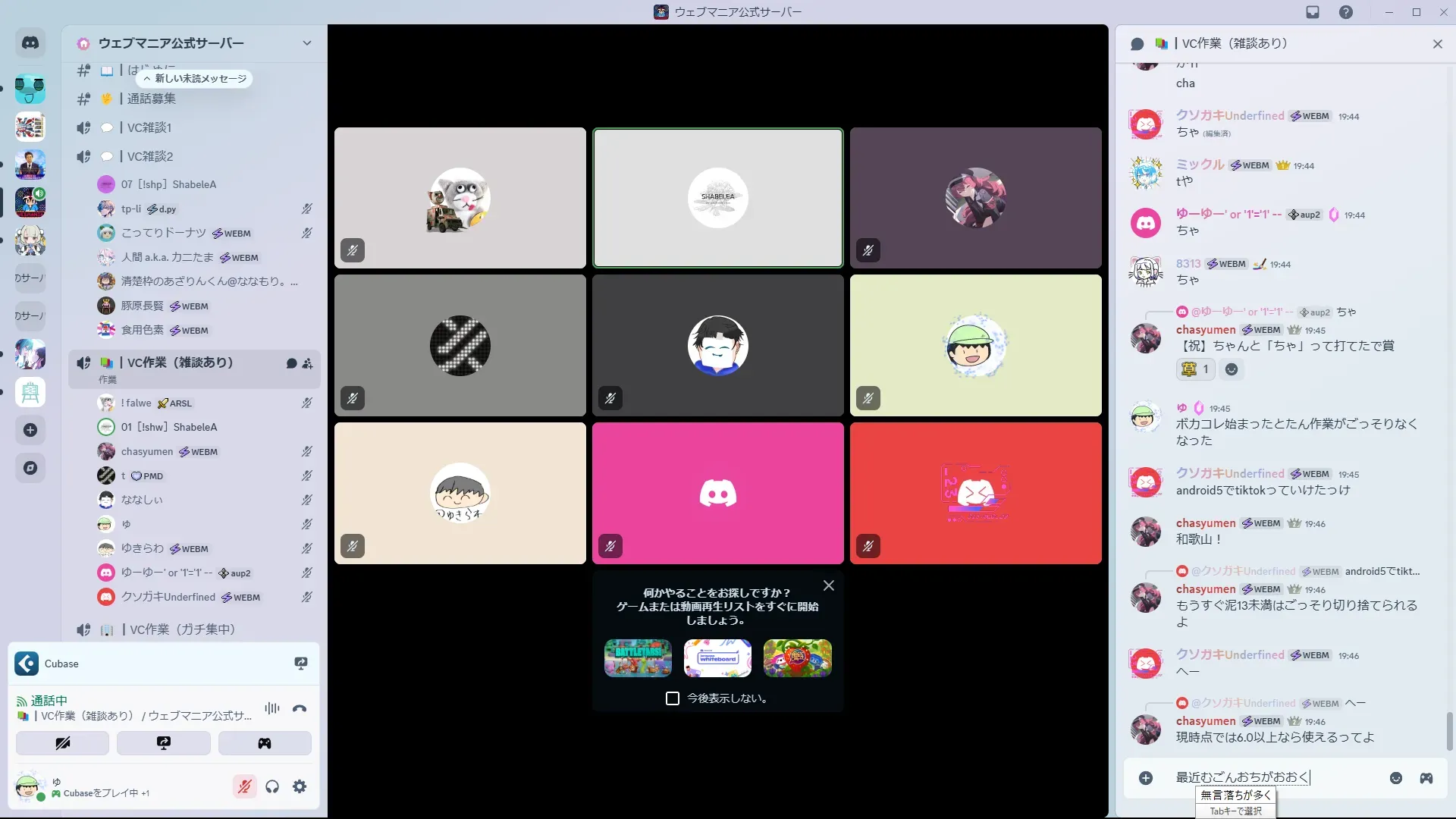Click the screen share button
The width and height of the screenshot is (1456, 819).
click(x=164, y=743)
